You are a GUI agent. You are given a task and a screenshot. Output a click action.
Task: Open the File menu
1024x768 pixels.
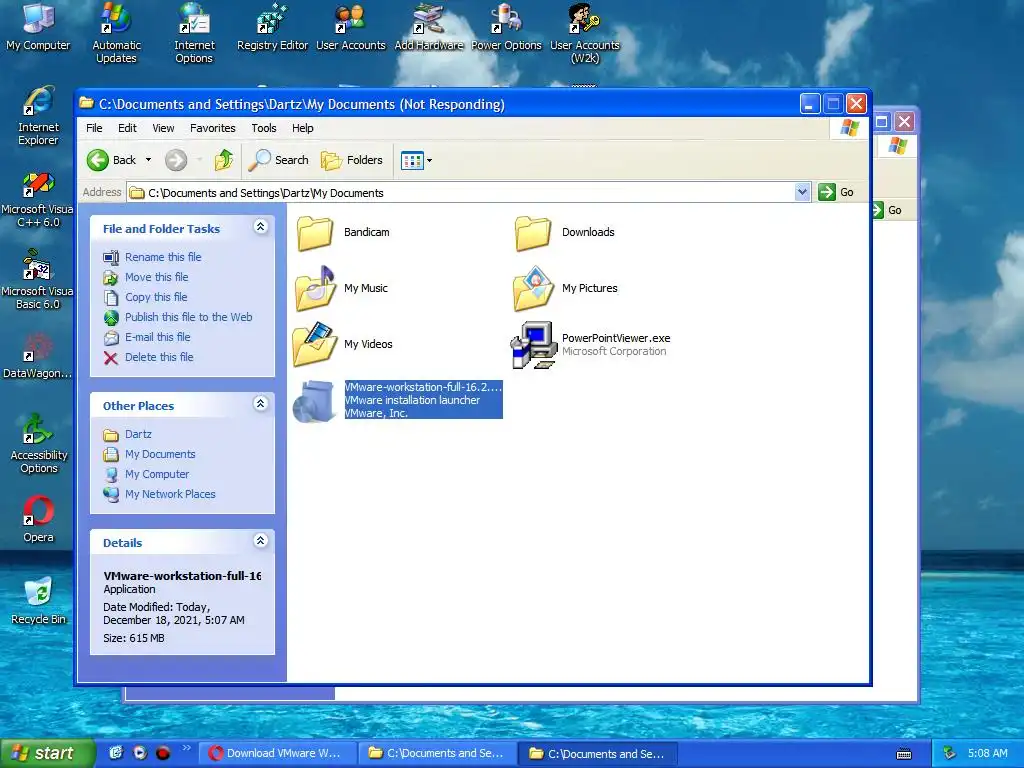(x=94, y=128)
